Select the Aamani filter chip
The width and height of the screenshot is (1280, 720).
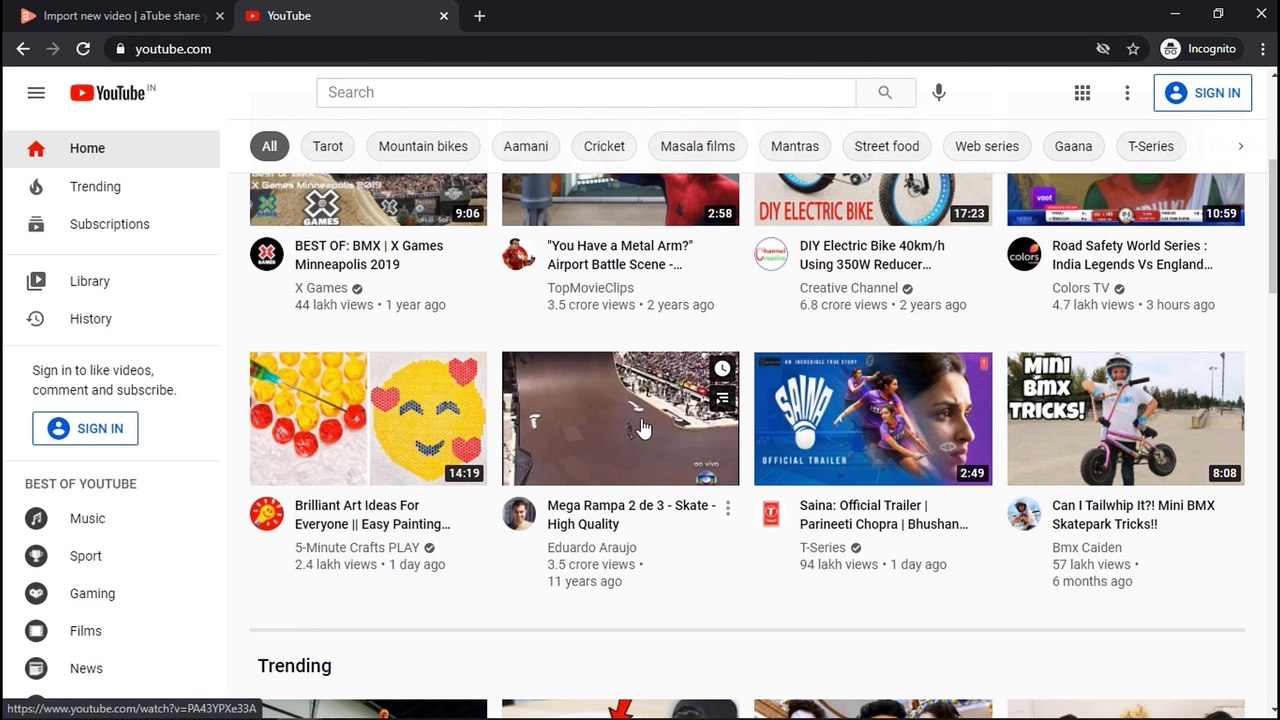tap(526, 146)
